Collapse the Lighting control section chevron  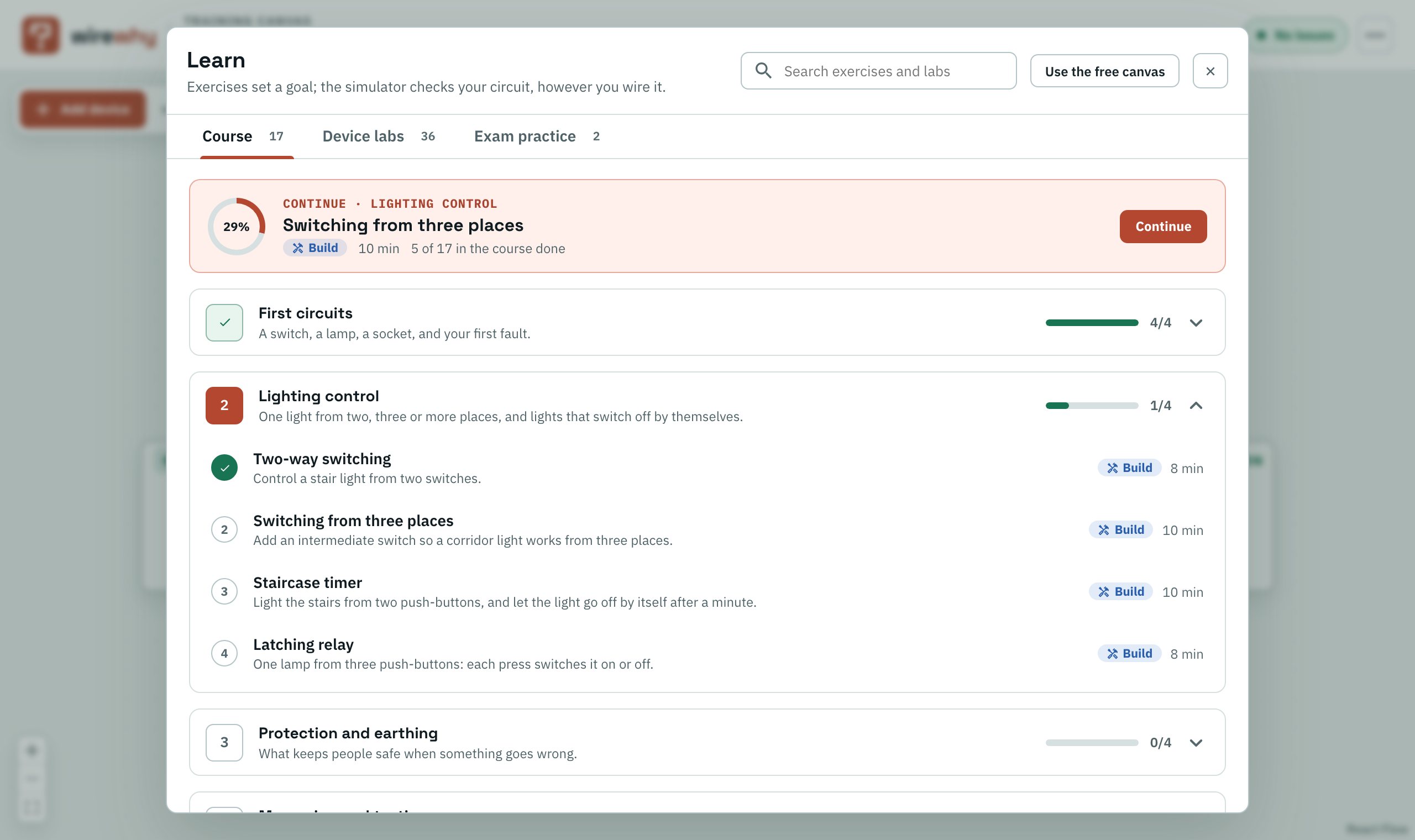click(1196, 405)
